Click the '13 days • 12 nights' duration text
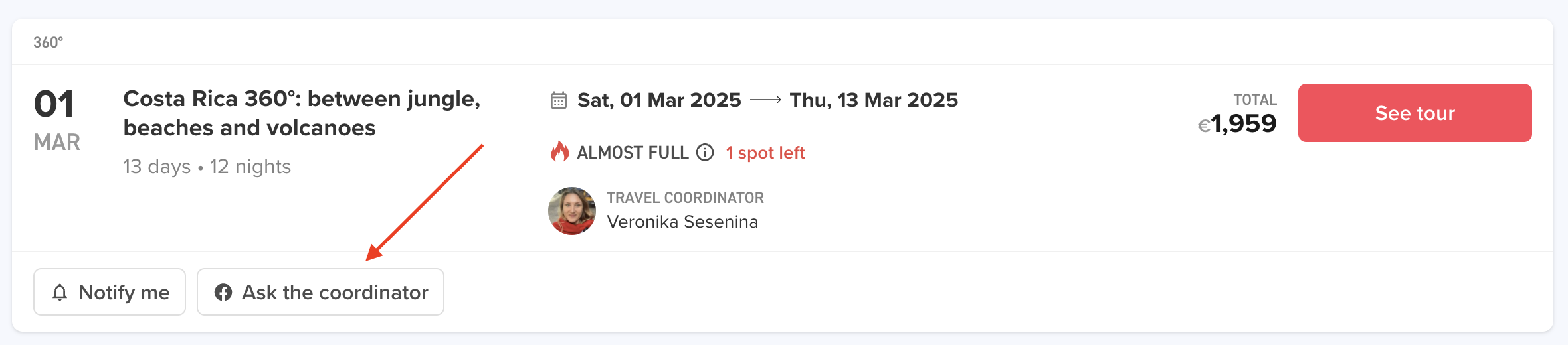 [x=207, y=167]
